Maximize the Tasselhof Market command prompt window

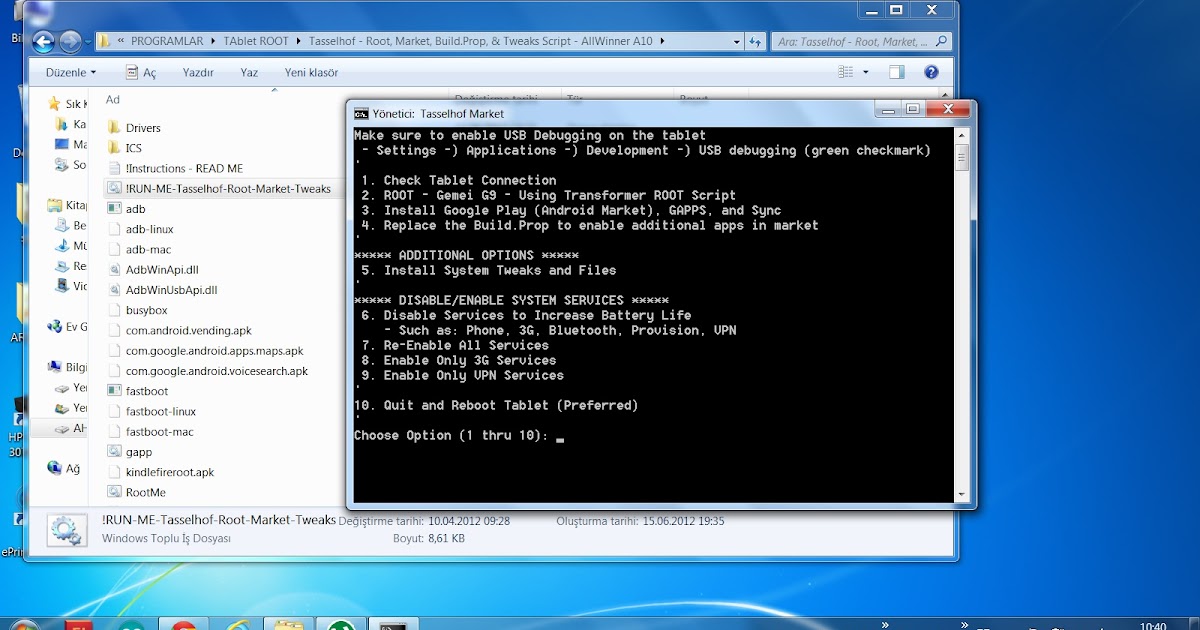click(x=912, y=109)
